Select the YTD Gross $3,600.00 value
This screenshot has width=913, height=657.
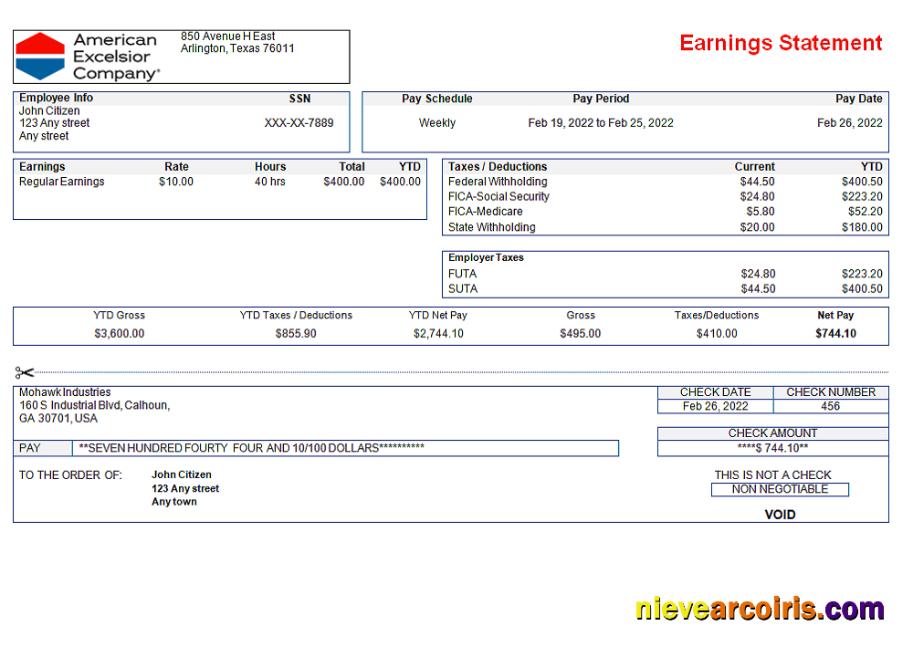(119, 334)
